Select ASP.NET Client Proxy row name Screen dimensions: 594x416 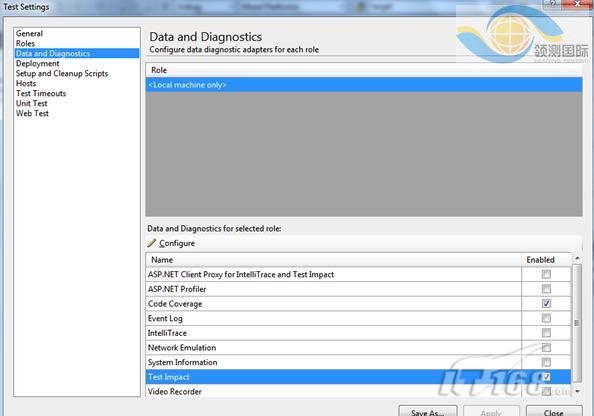click(x=241, y=274)
